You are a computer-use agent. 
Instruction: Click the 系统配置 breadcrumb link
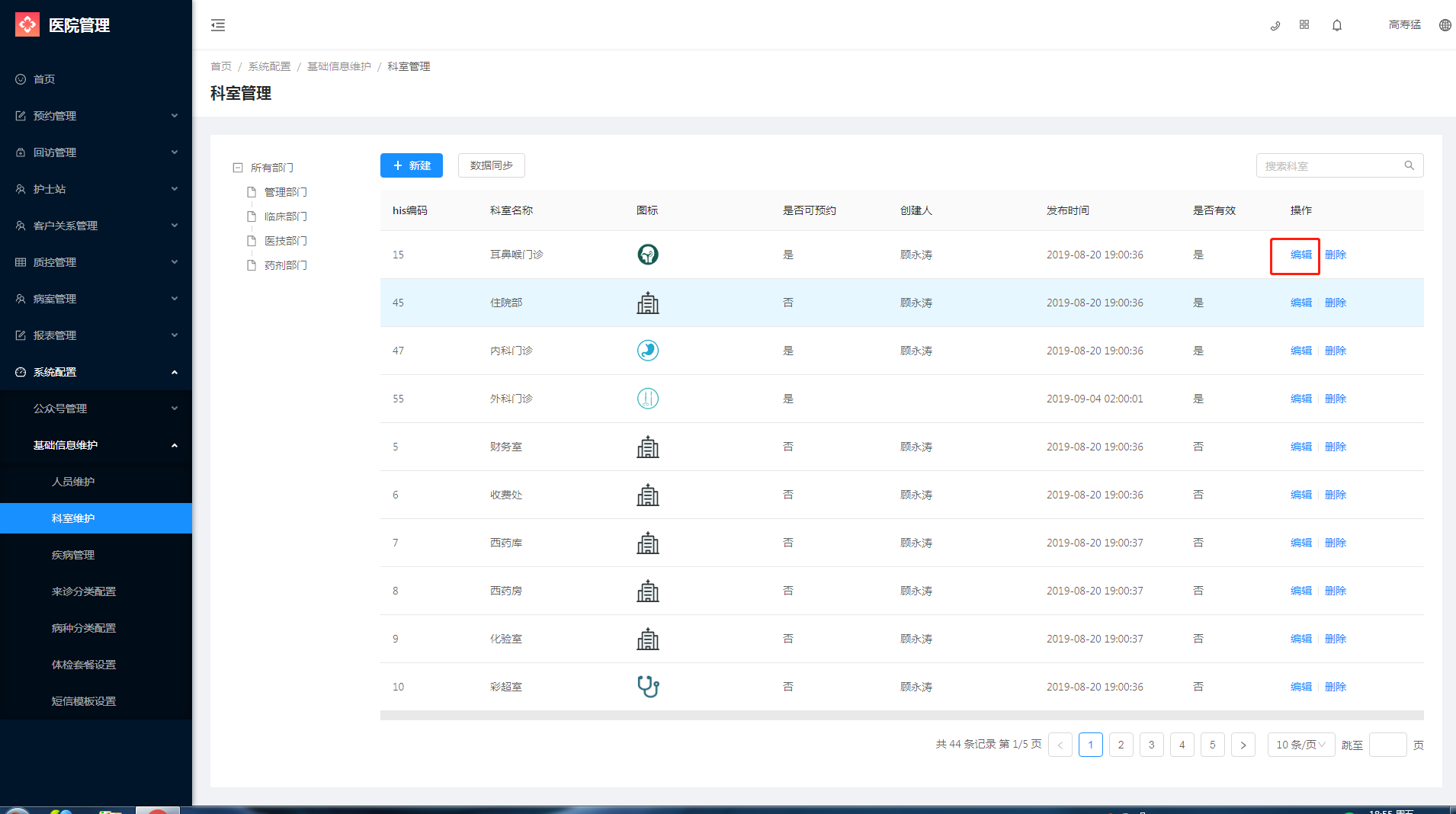click(x=269, y=66)
